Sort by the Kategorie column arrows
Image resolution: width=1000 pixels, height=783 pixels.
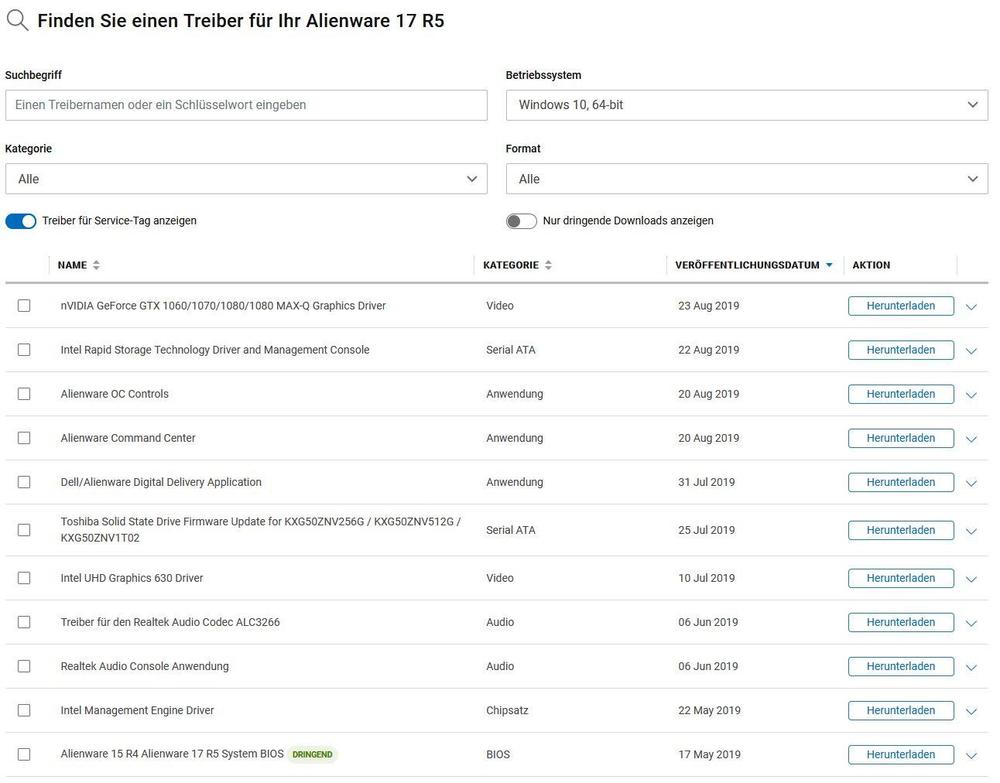pos(548,265)
